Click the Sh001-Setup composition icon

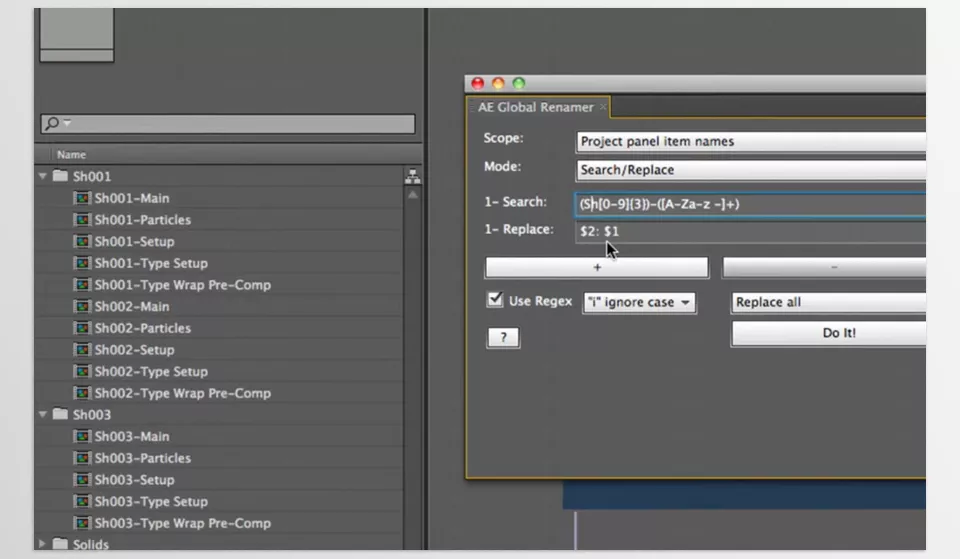point(82,241)
